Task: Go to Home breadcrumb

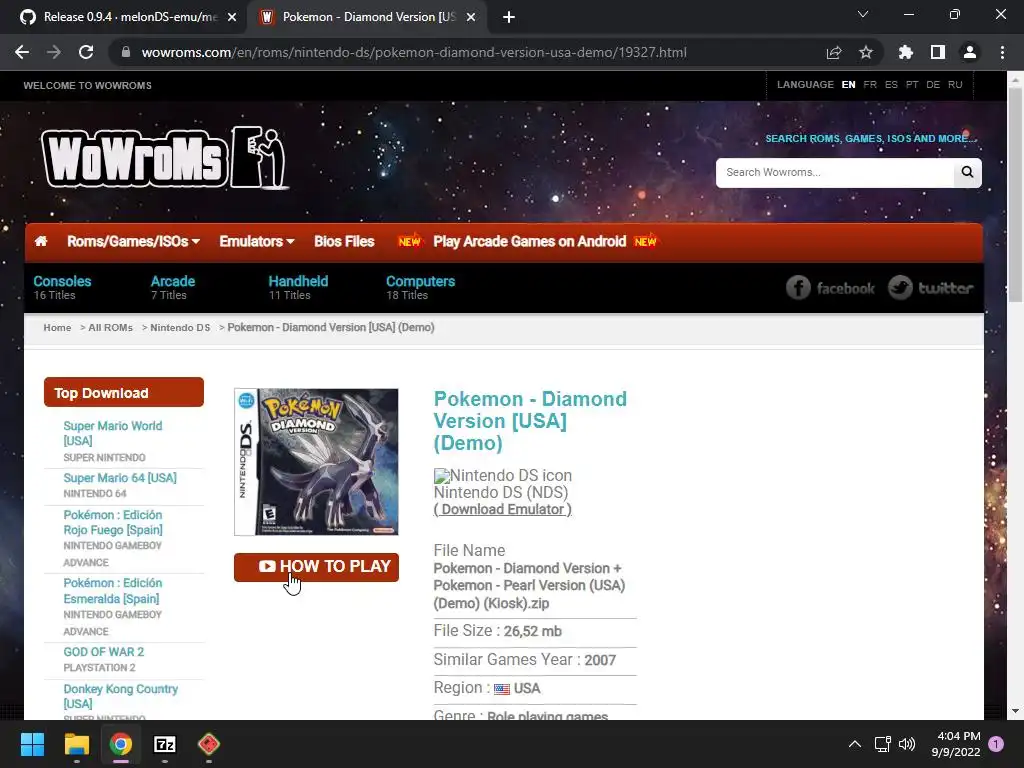Action: 57,328
